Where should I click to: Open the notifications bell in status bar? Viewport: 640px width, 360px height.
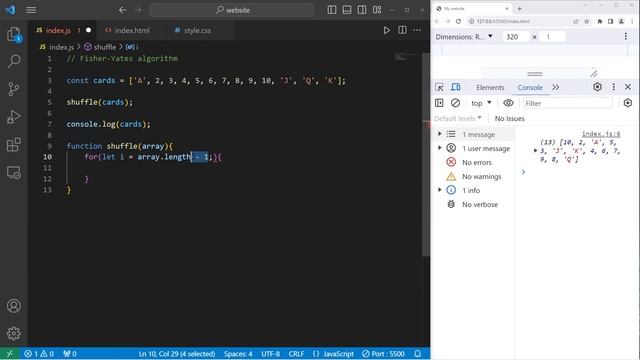click(418, 354)
